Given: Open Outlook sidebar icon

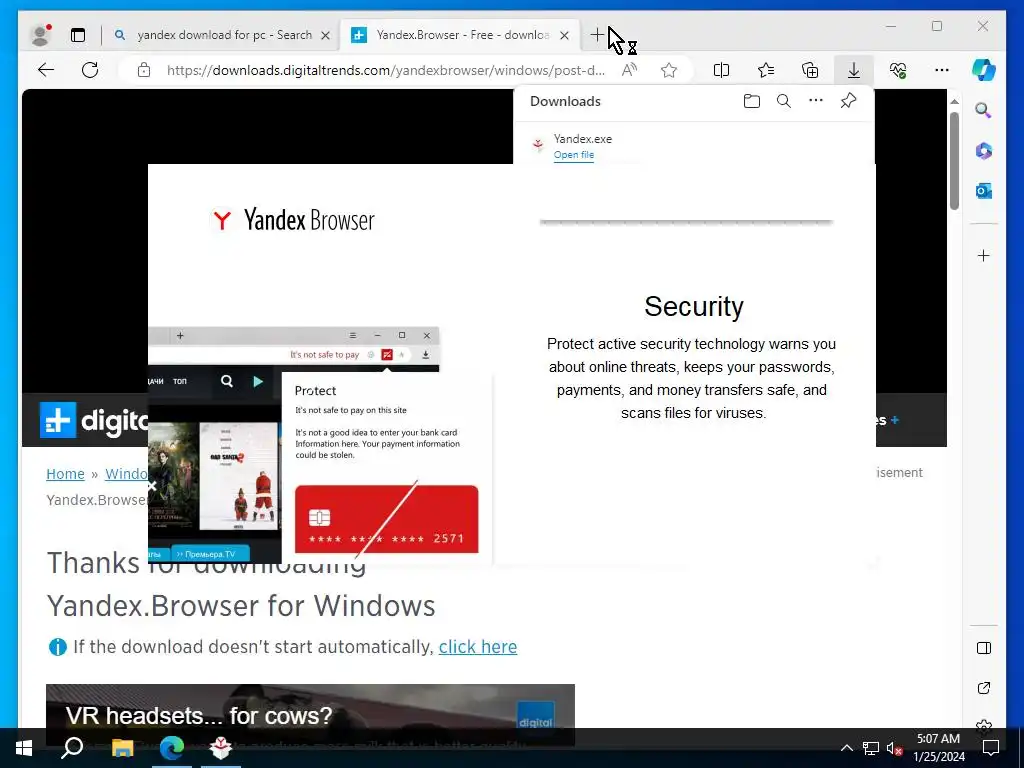Looking at the screenshot, I should point(984,191).
